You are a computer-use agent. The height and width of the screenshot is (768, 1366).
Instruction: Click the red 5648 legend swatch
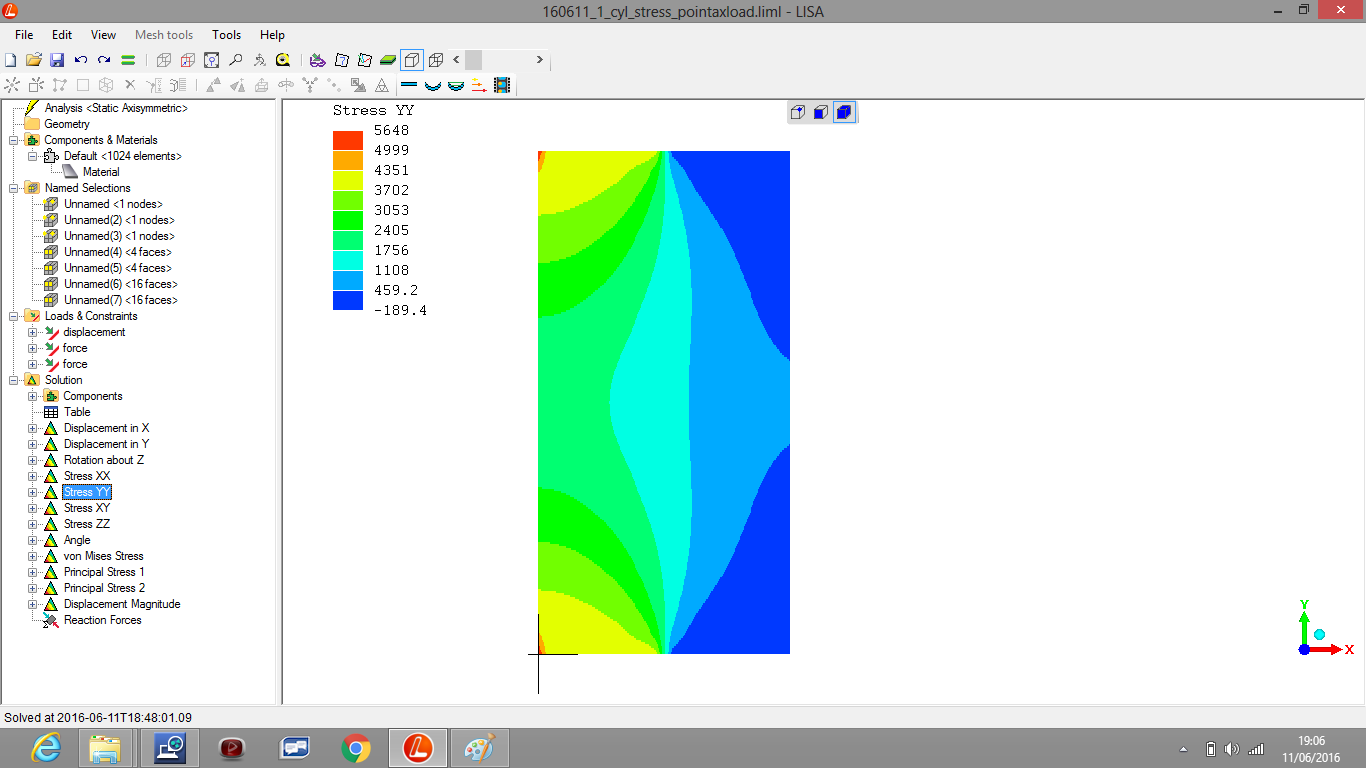coord(348,140)
